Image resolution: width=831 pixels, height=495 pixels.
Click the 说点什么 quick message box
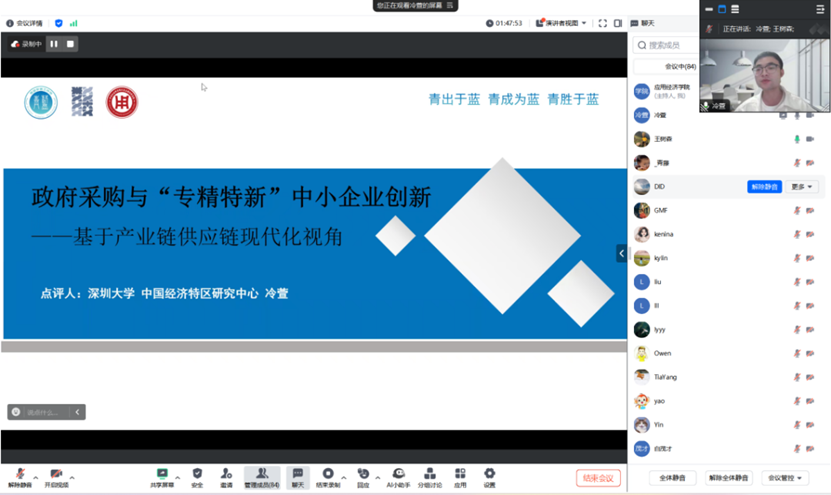(x=42, y=412)
